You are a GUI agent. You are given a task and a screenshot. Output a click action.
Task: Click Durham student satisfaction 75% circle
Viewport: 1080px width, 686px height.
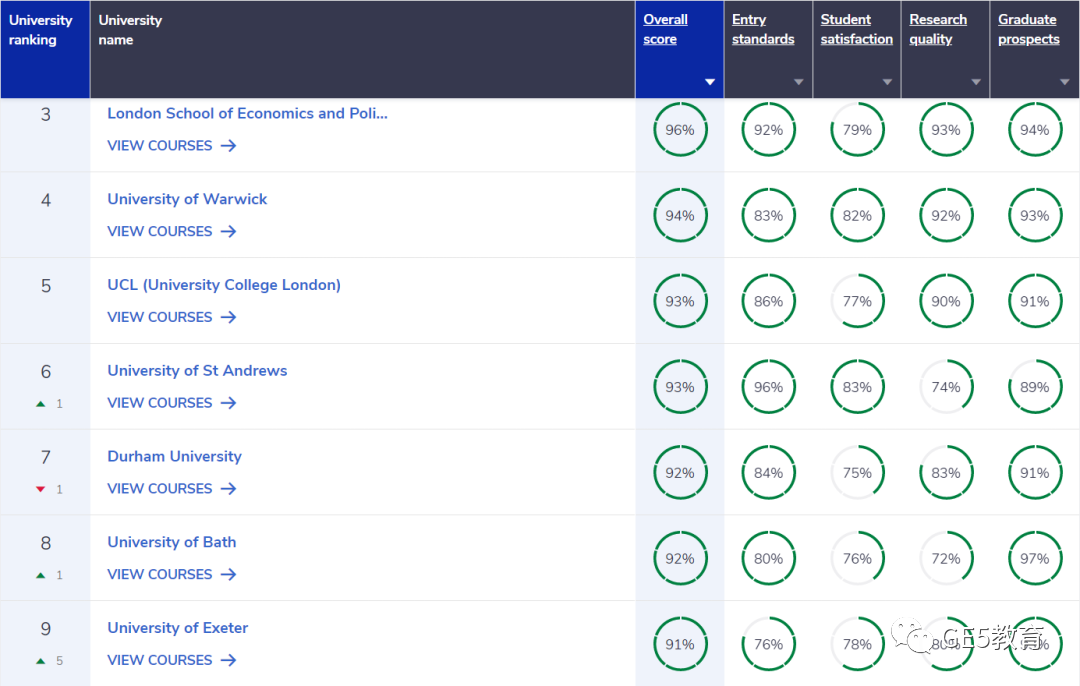pos(857,472)
